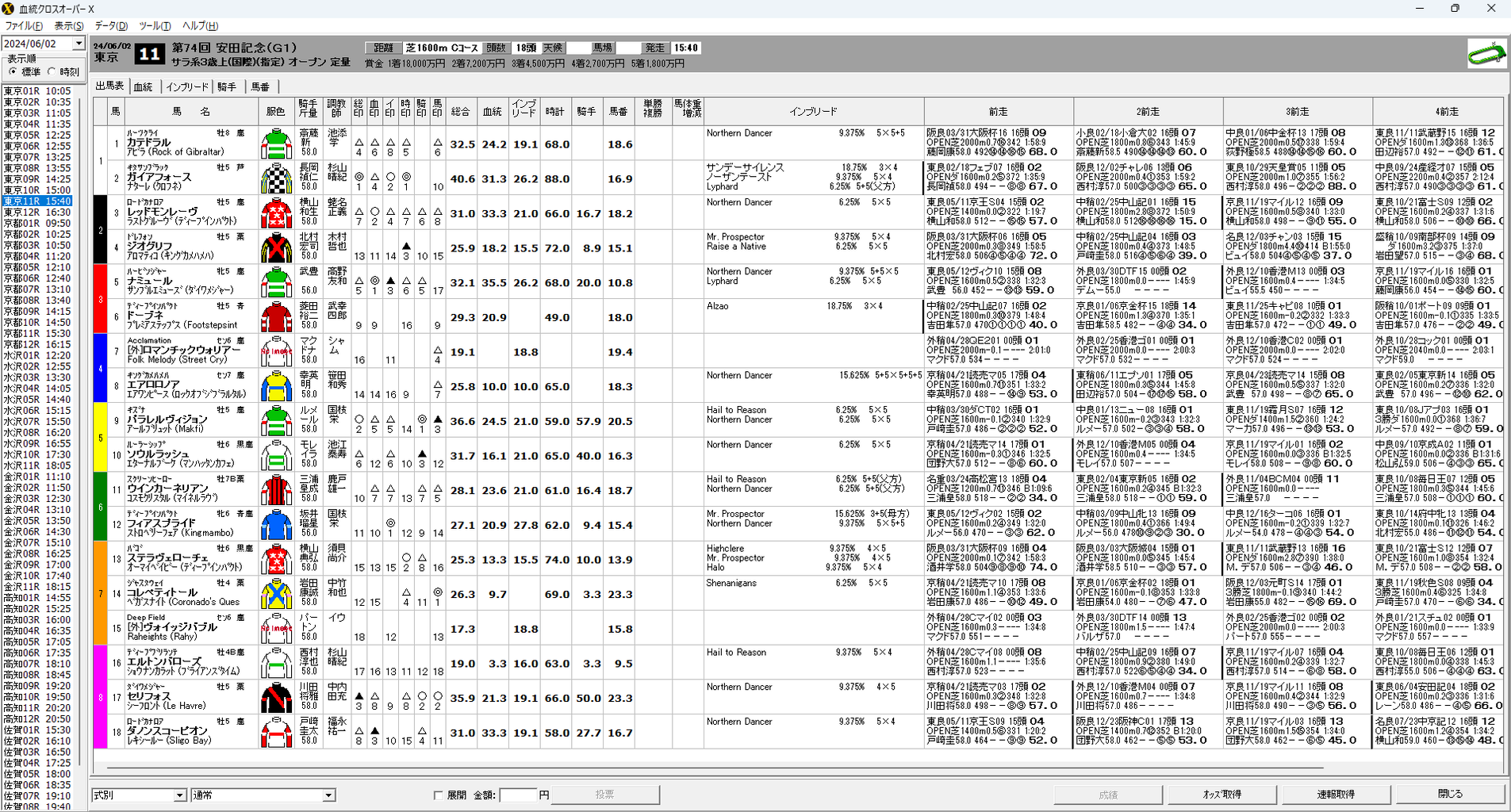Open the 表示(S) menu

tap(69, 26)
